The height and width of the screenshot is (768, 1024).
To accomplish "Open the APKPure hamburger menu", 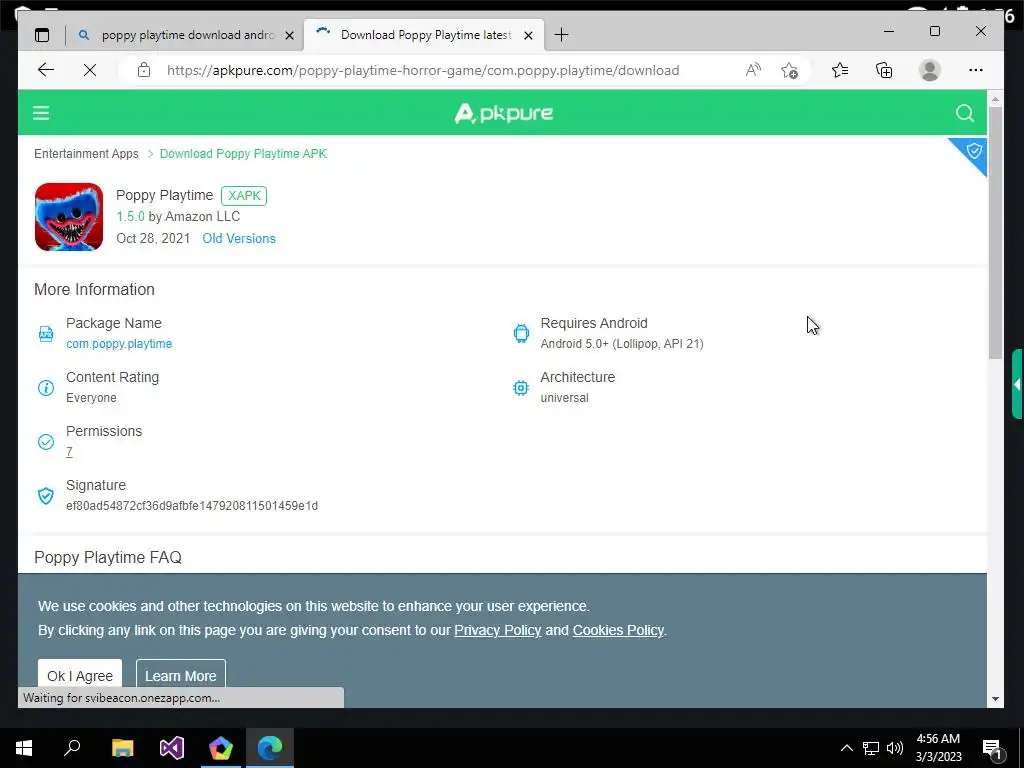I will click(41, 113).
